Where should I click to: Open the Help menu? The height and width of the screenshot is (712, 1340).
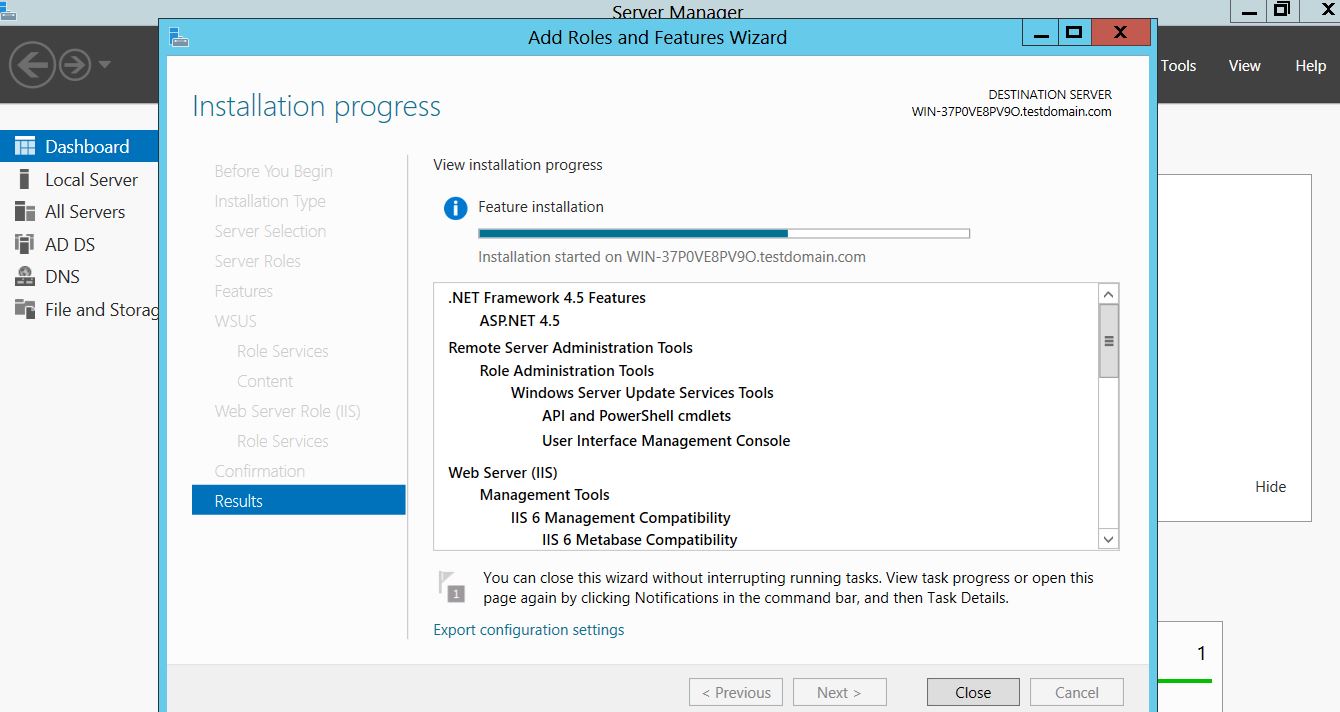[x=1310, y=66]
